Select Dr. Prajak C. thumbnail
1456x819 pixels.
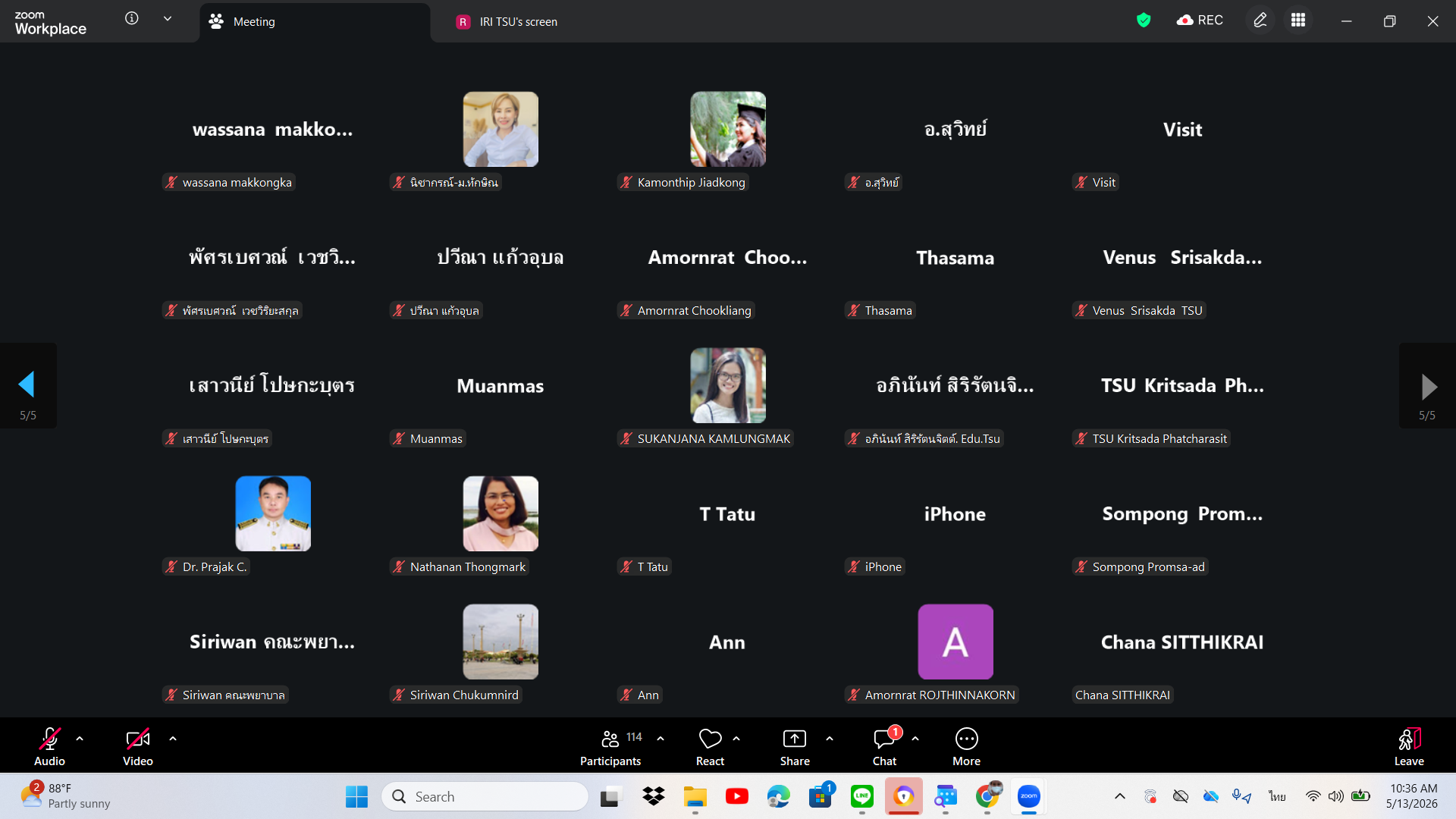click(x=273, y=513)
